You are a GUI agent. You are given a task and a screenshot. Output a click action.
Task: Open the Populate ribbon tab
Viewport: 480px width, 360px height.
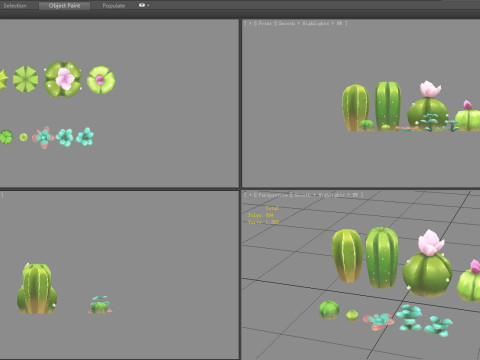tap(114, 6)
